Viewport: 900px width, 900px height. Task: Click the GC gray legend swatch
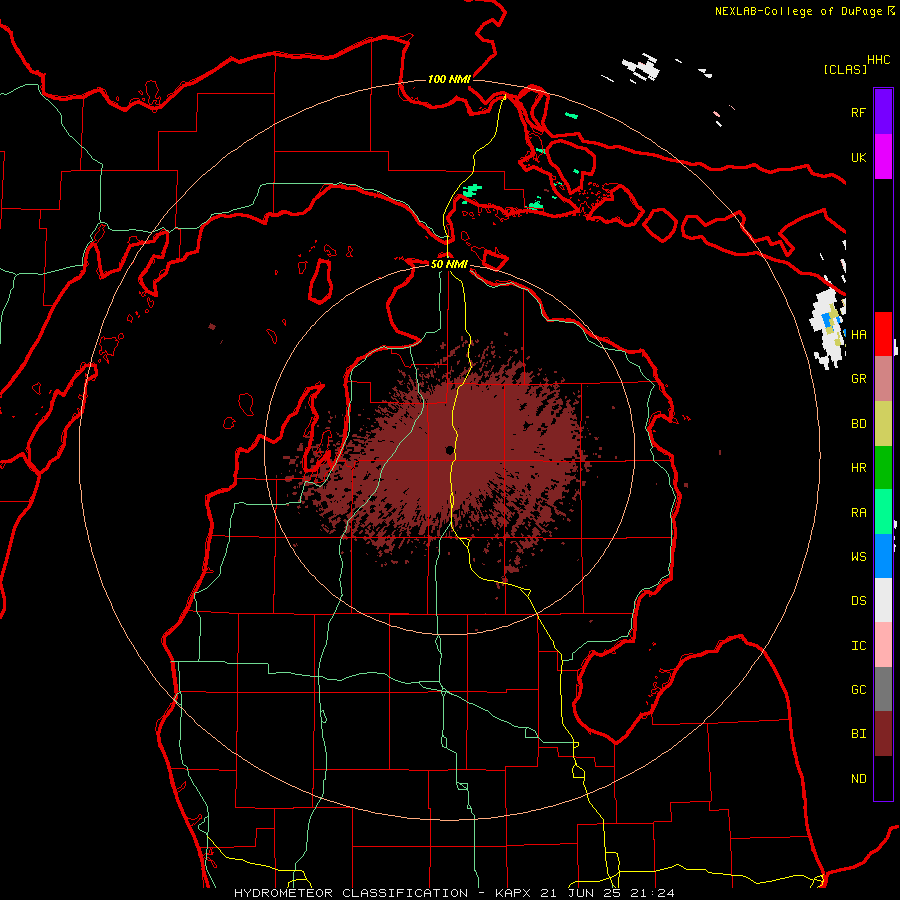point(883,689)
